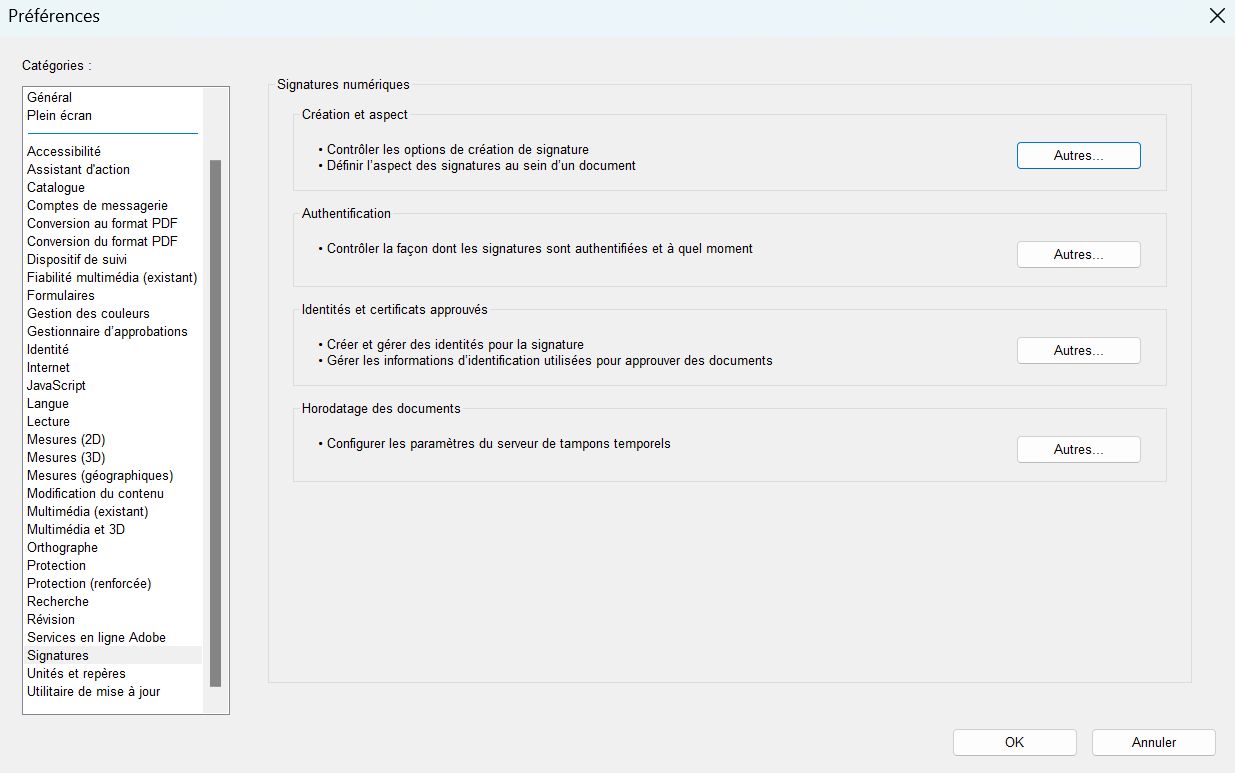
Task: Open Mesures (3D) preferences
Action: coord(66,457)
